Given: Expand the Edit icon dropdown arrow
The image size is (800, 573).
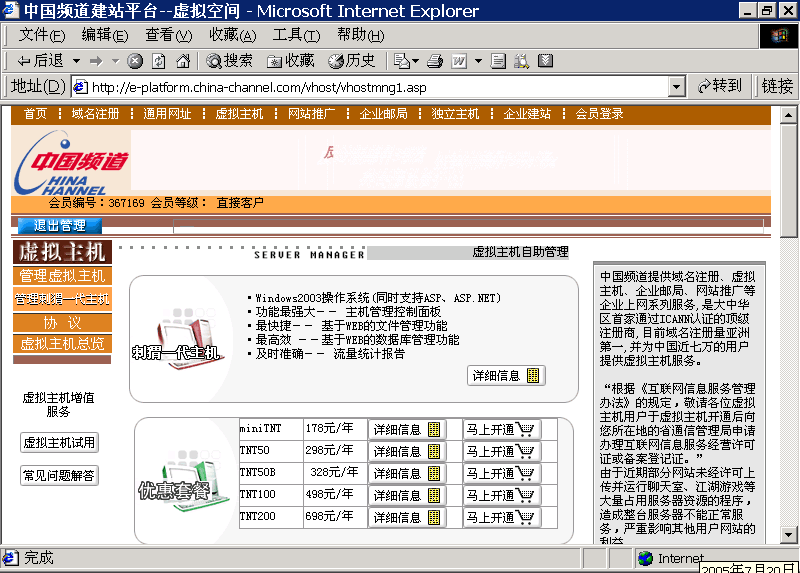Looking at the screenshot, I should pyautogui.click(x=478, y=61).
